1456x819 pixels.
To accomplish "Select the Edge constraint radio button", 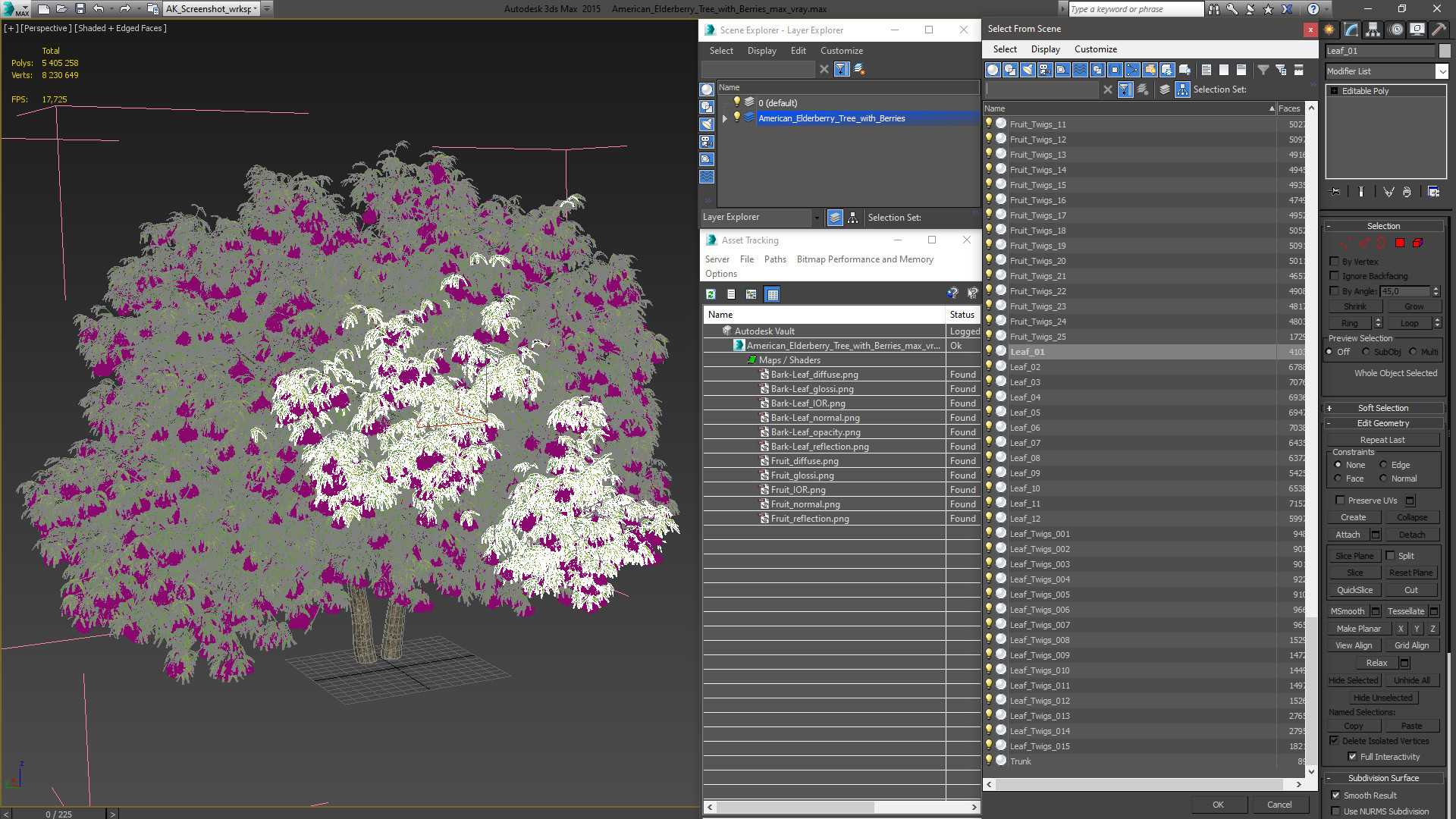I will [1383, 465].
